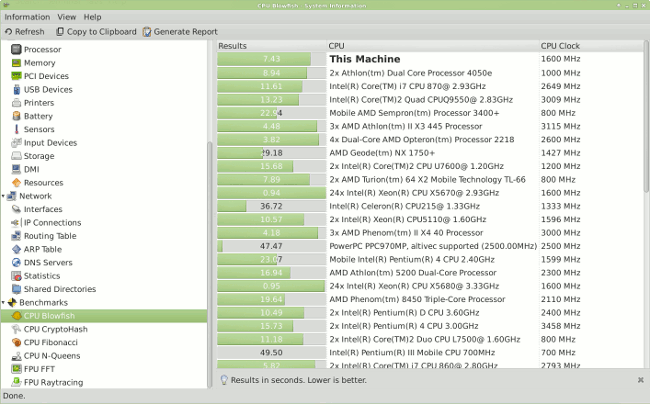Screen dimensions: 650x404
Task: Select the Pentium D CPU 3.60GHz row
Action: coord(430,312)
